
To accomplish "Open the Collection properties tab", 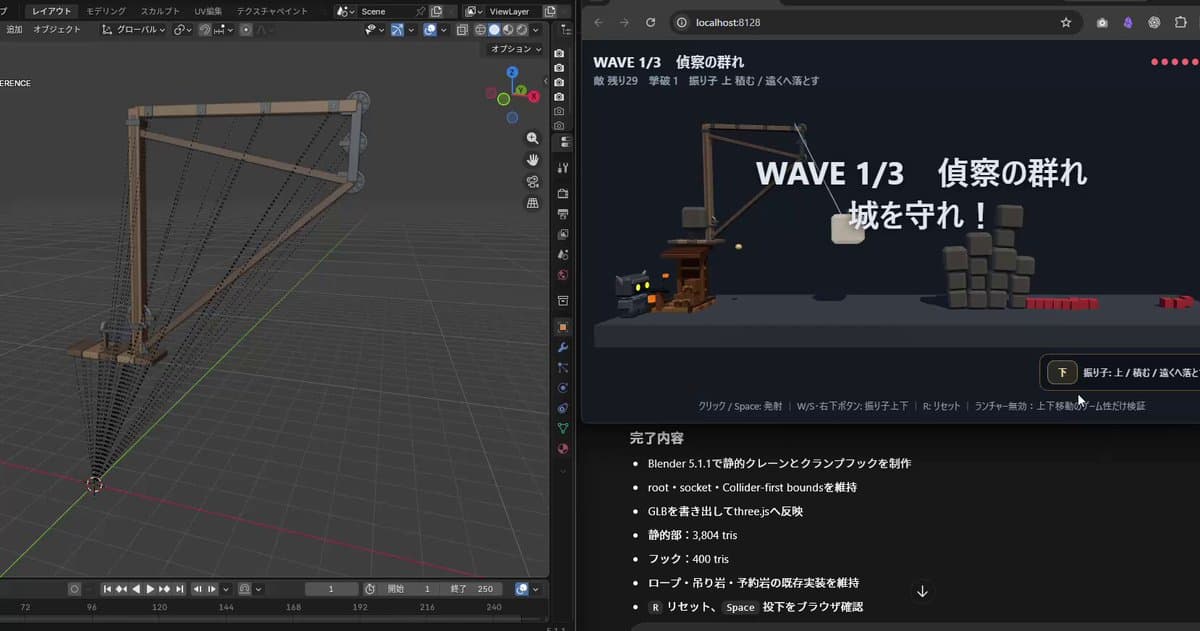I will (563, 300).
